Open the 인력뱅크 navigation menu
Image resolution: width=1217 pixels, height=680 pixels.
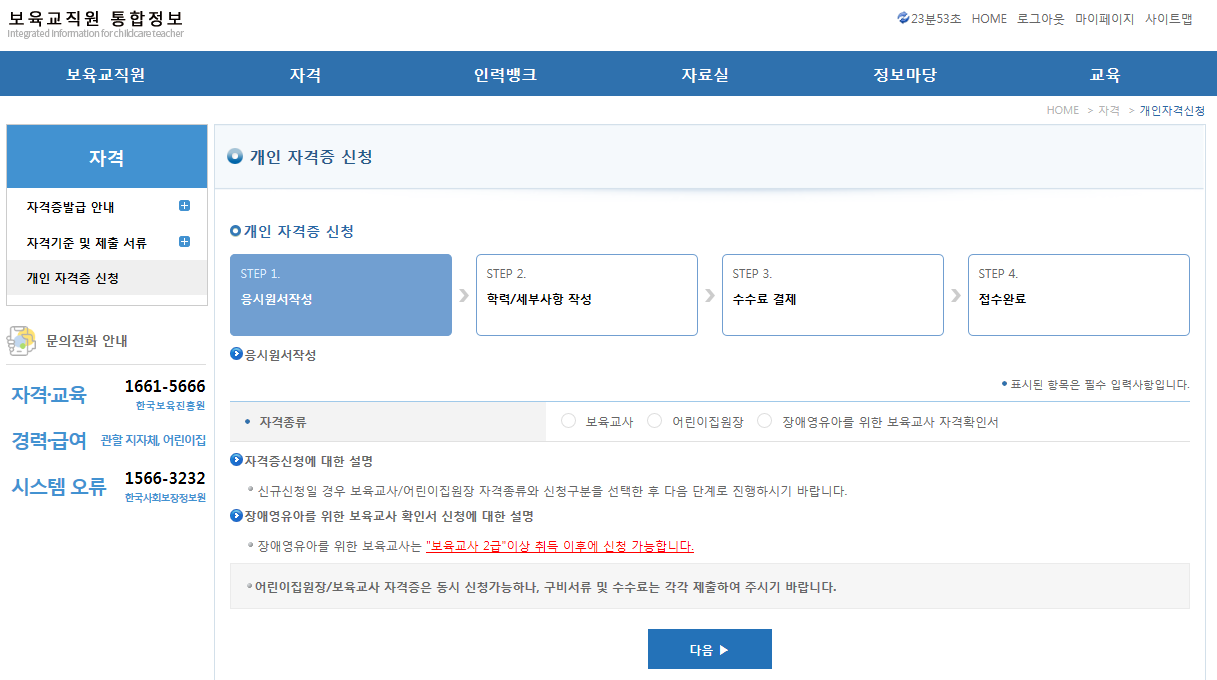(506, 73)
